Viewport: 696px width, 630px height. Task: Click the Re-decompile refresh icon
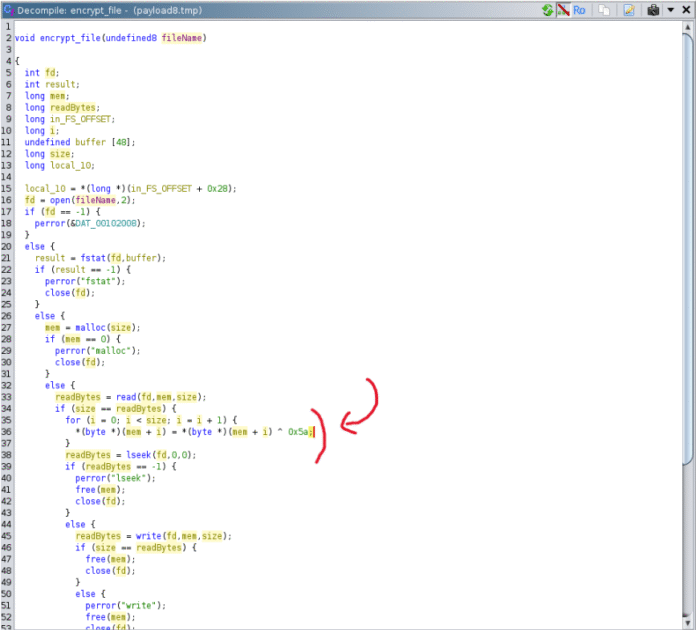click(x=548, y=9)
